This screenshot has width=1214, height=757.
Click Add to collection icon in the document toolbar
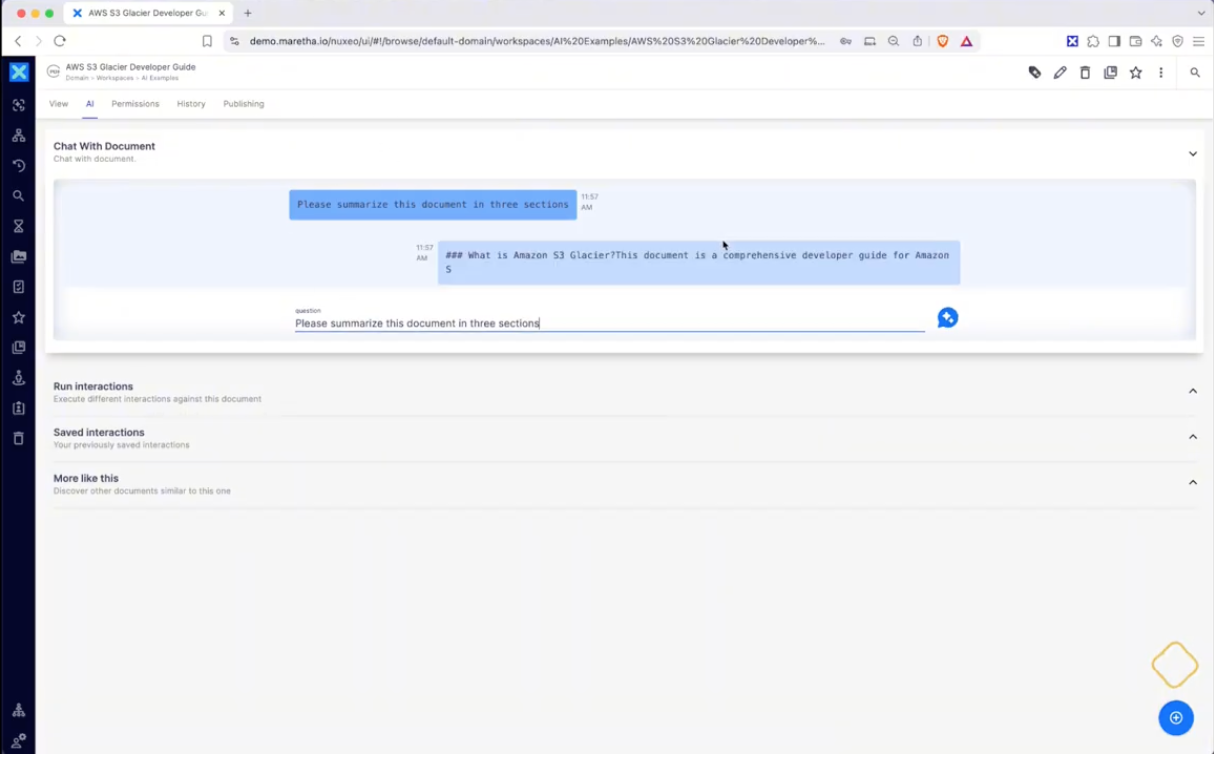pos(1110,73)
